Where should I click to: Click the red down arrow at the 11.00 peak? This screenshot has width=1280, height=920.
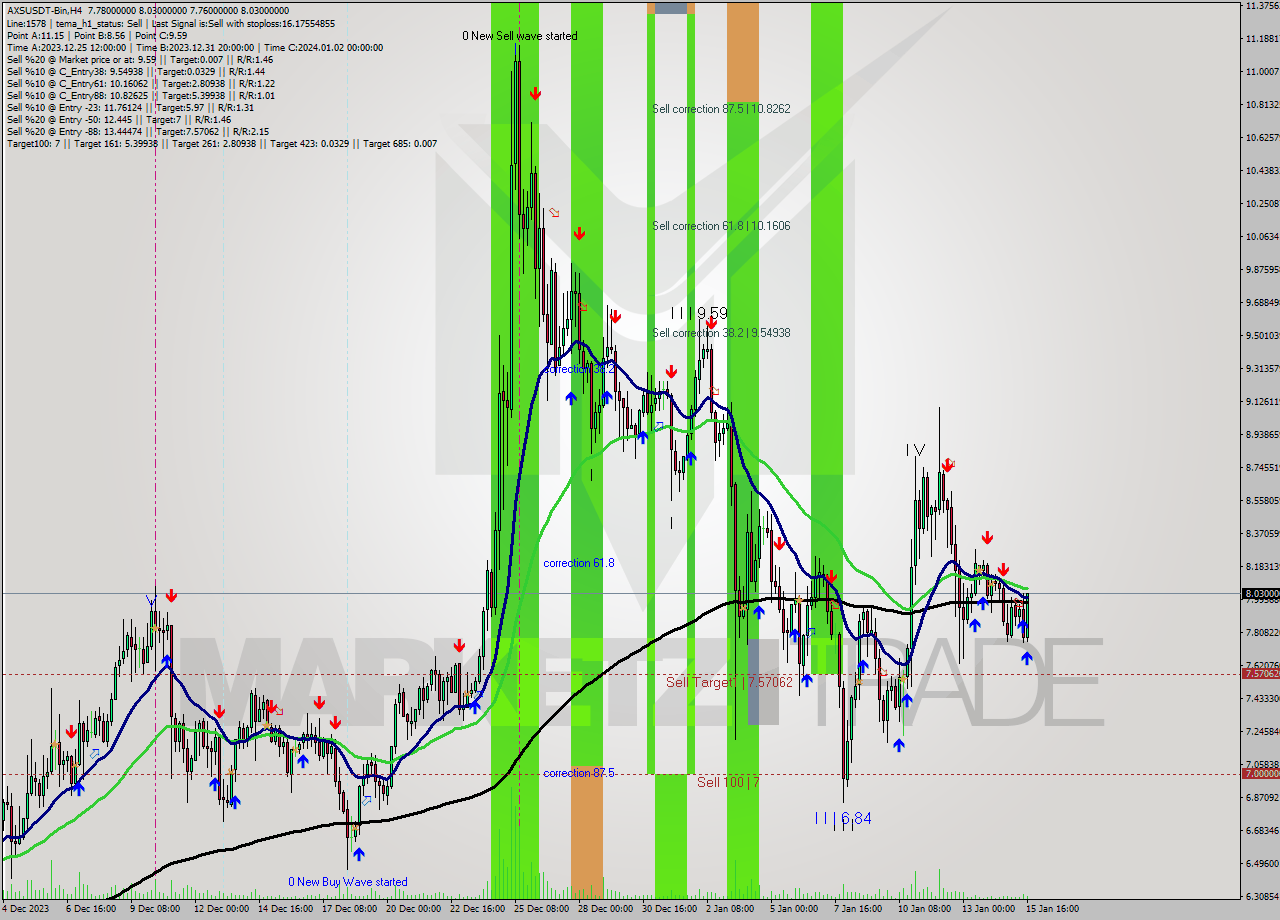point(536,93)
